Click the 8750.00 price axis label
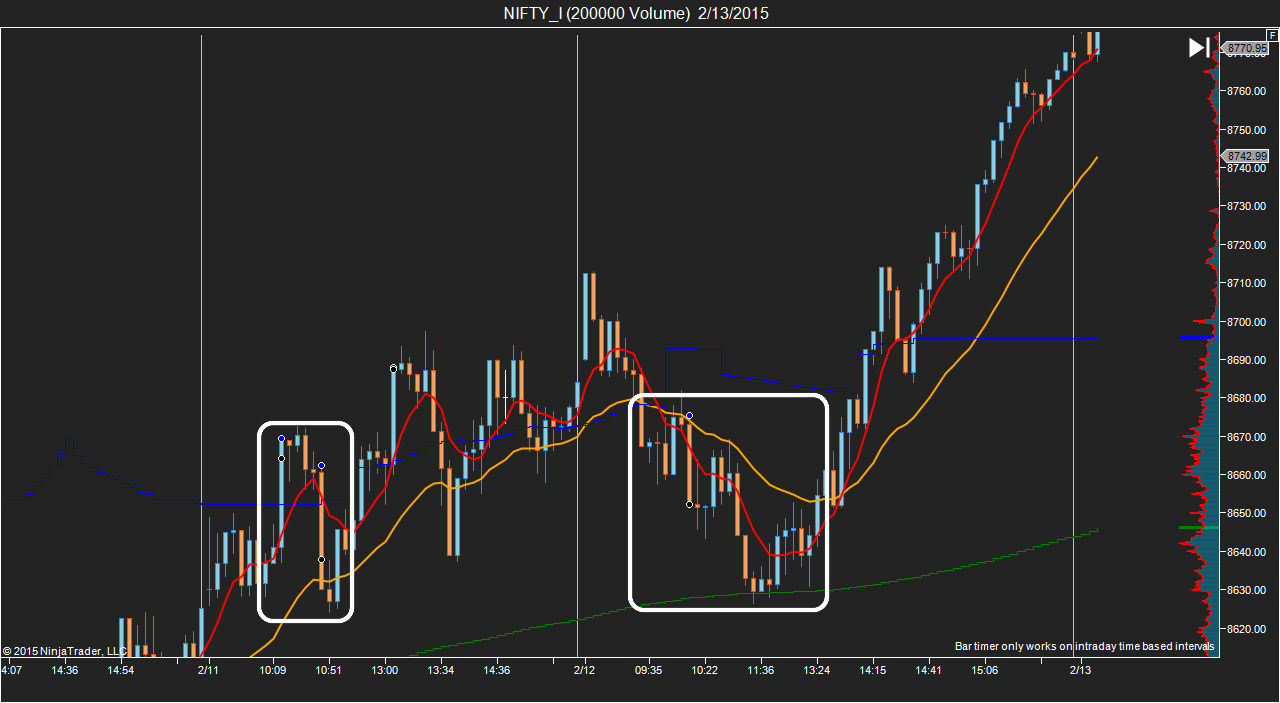Image resolution: width=1280 pixels, height=703 pixels. tap(1246, 130)
